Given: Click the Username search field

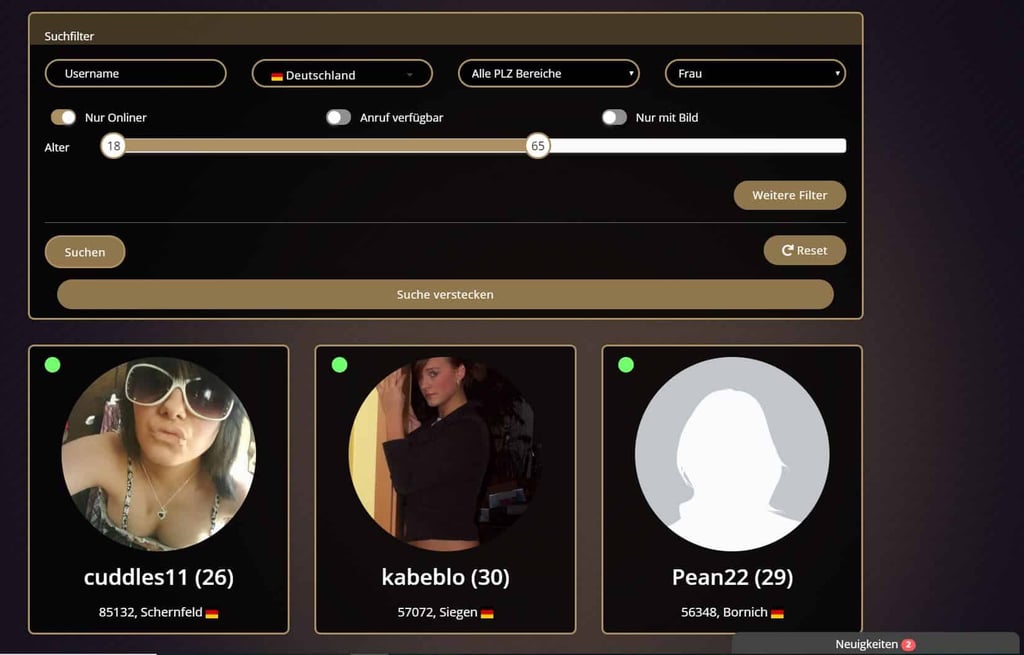Looking at the screenshot, I should pos(136,74).
